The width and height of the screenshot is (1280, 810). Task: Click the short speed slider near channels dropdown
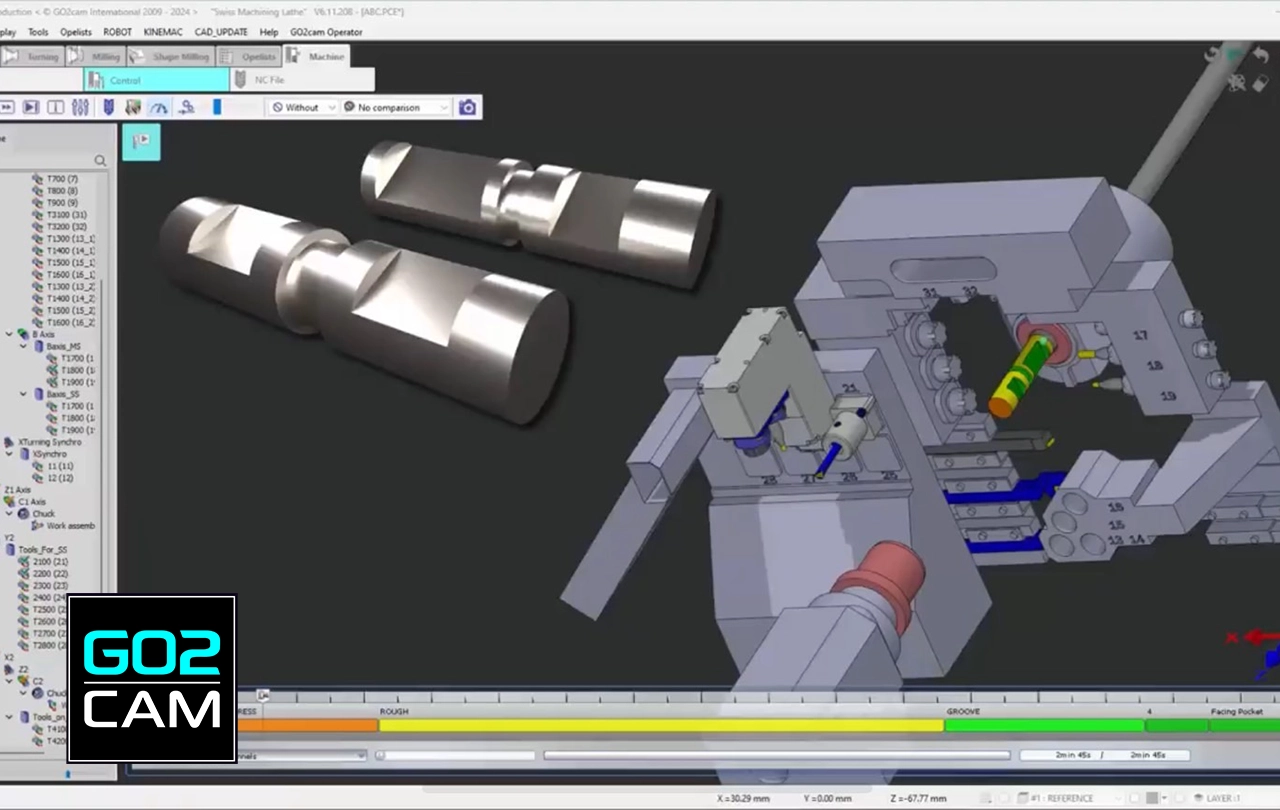[454, 755]
